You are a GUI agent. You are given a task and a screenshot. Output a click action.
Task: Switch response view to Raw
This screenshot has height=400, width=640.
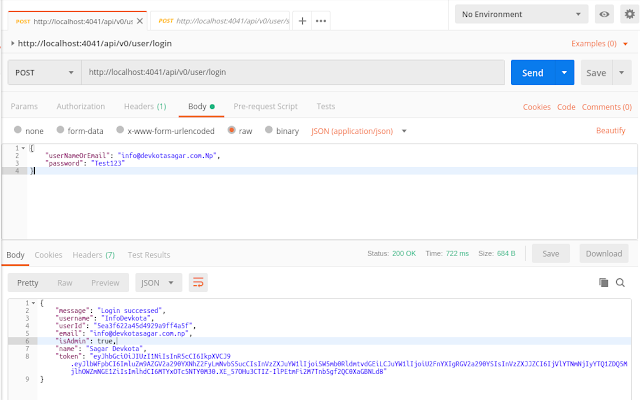(64, 282)
